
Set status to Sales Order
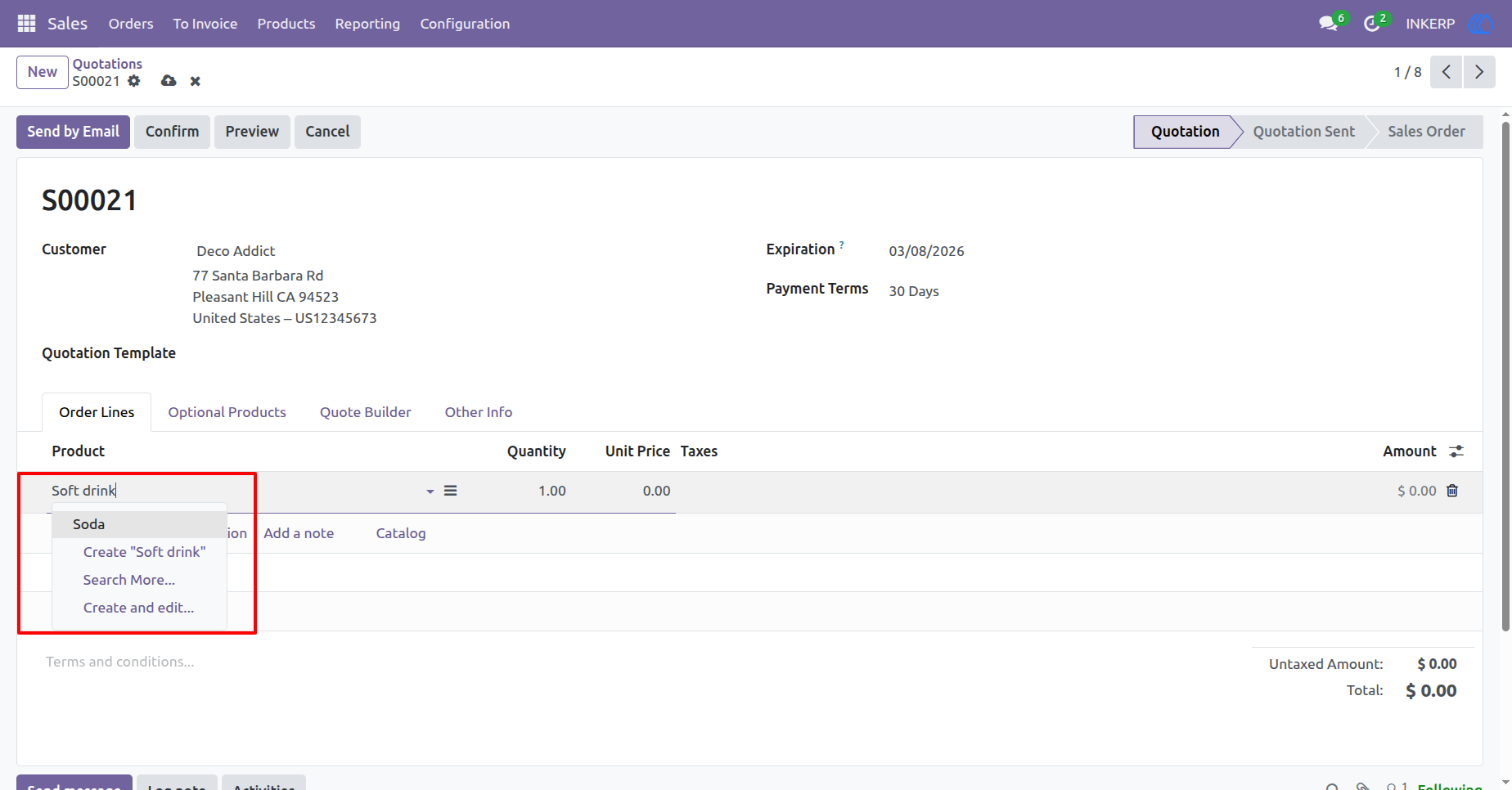pyautogui.click(x=1426, y=132)
